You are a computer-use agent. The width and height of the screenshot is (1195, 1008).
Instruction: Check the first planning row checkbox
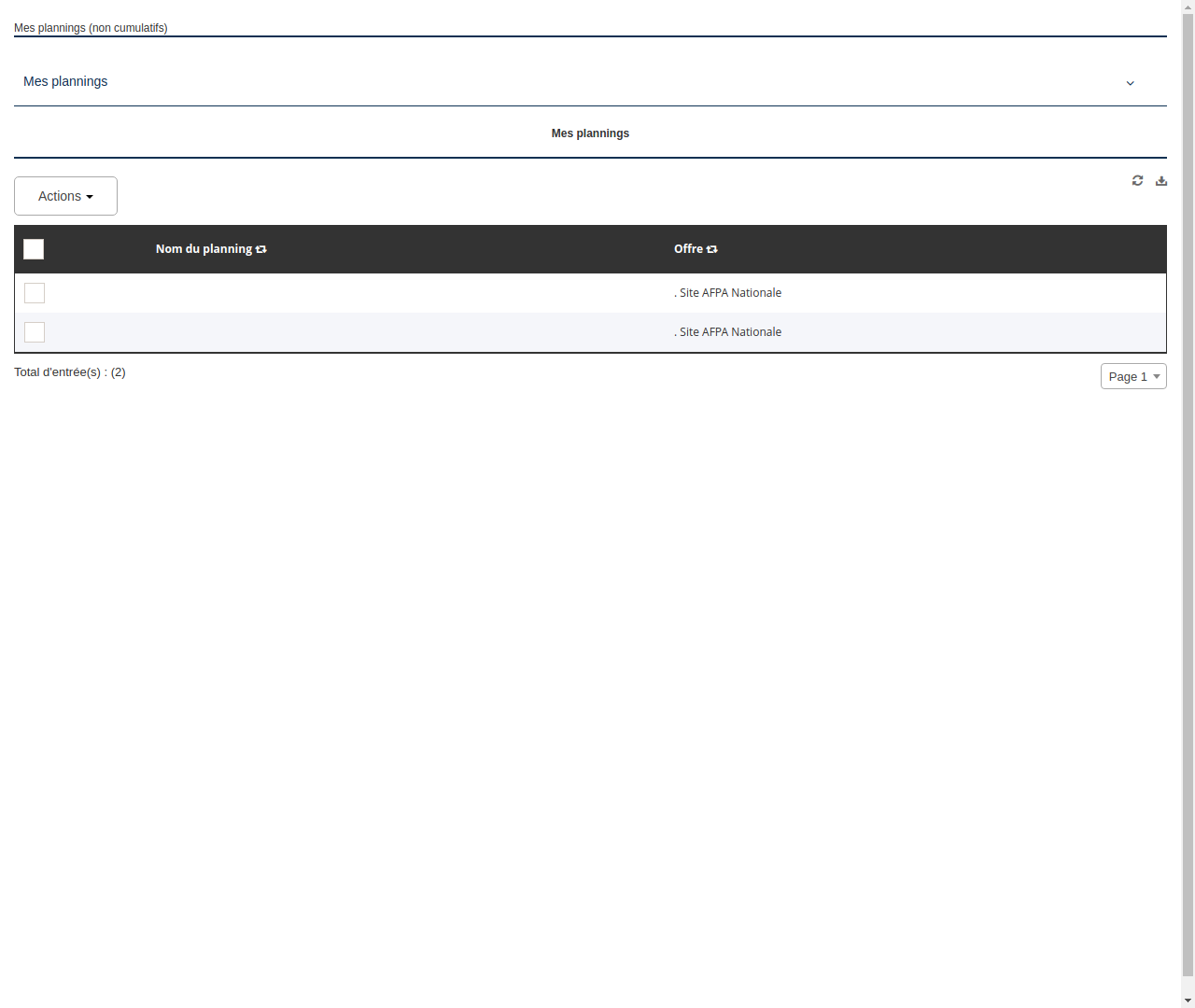tap(34, 292)
